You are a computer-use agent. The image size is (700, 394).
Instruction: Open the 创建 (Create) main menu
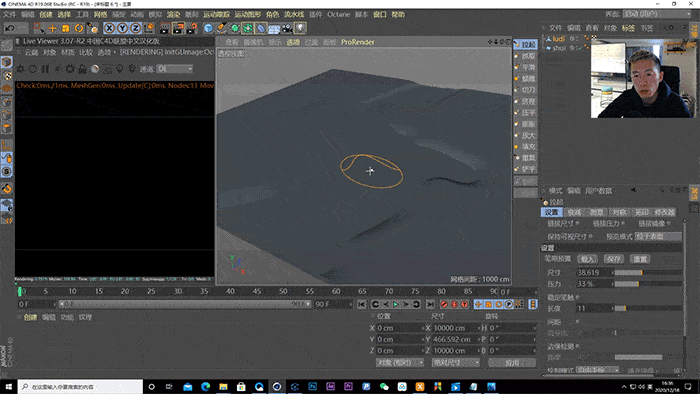tap(46, 14)
